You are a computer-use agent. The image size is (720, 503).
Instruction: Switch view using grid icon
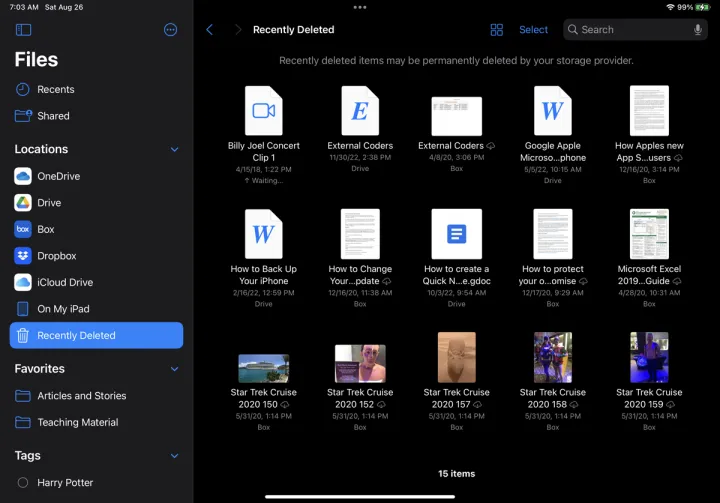[496, 30]
